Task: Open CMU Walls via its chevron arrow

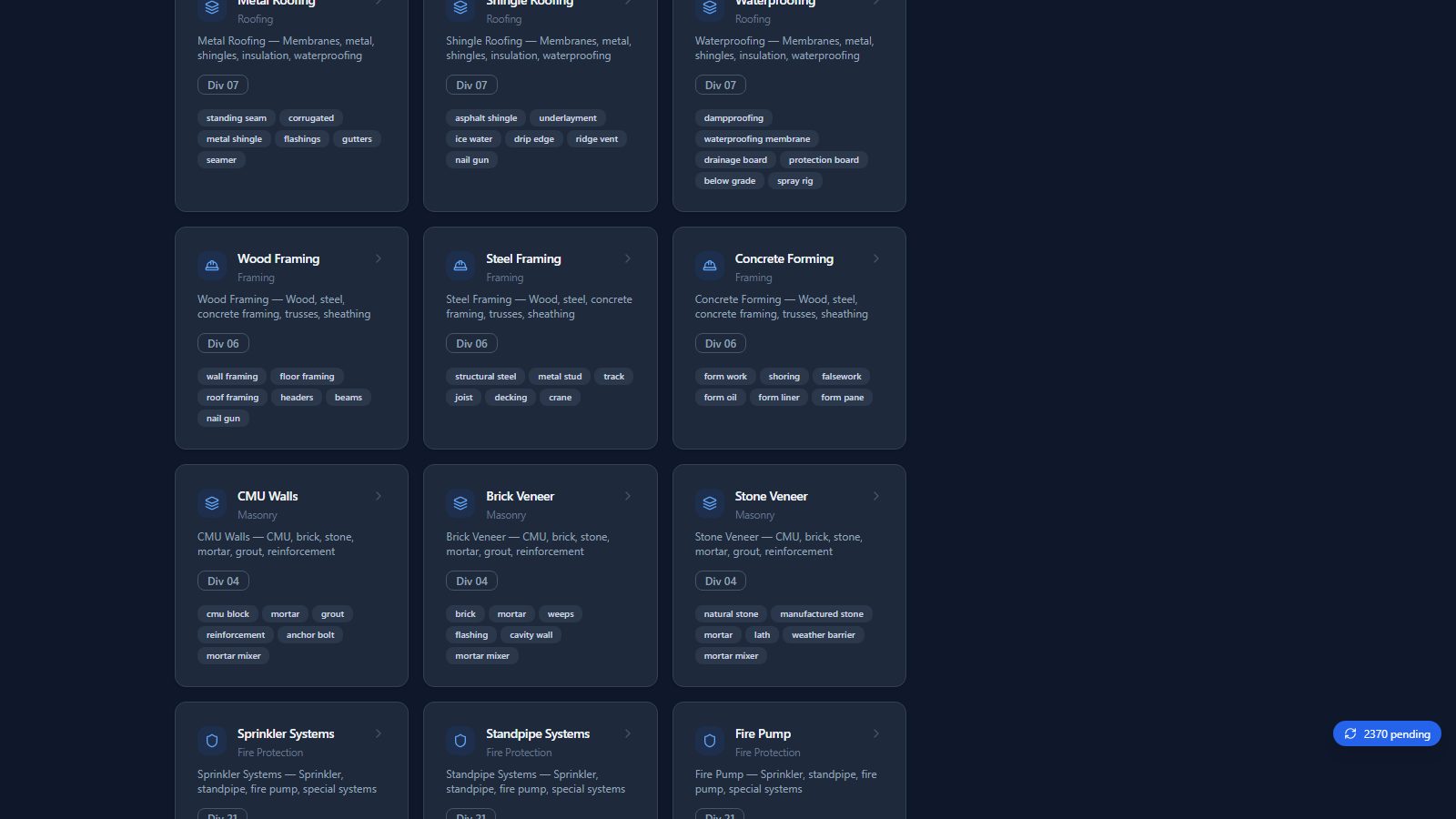Action: coord(379,496)
